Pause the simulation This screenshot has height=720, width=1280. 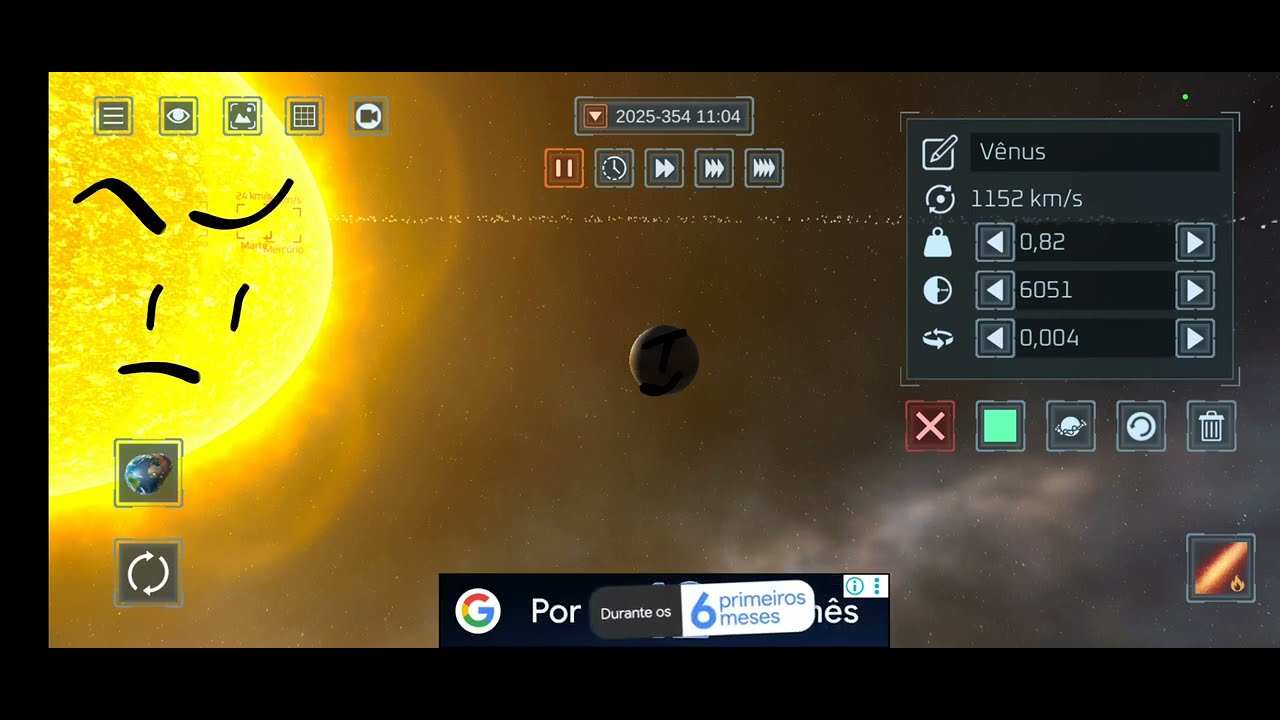[x=564, y=168]
